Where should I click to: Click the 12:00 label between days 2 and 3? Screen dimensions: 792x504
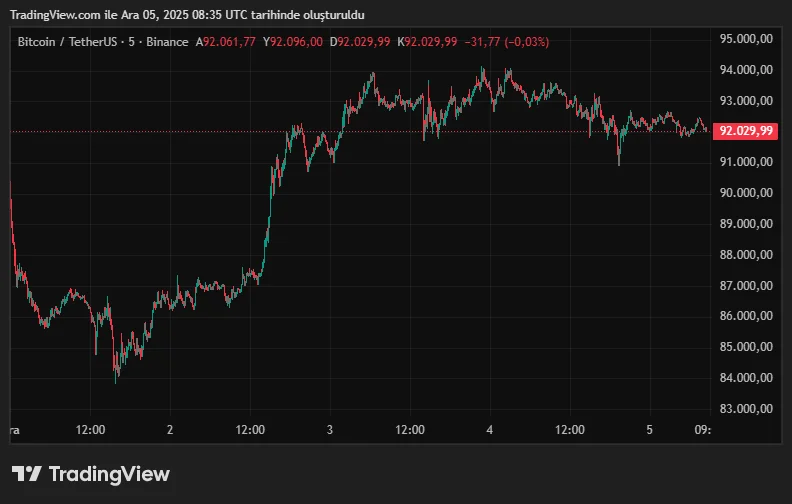[250, 429]
